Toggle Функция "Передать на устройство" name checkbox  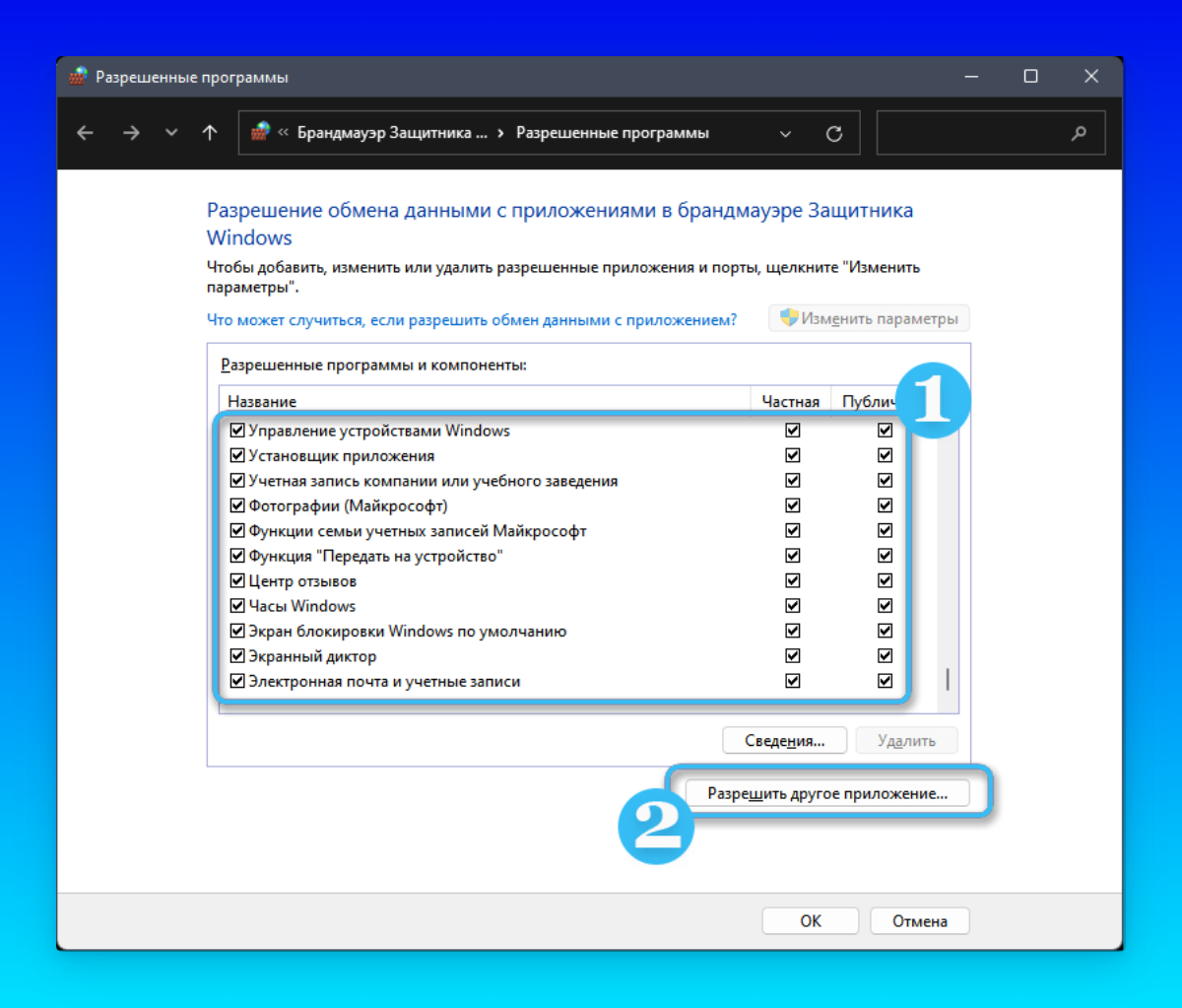[x=236, y=557]
